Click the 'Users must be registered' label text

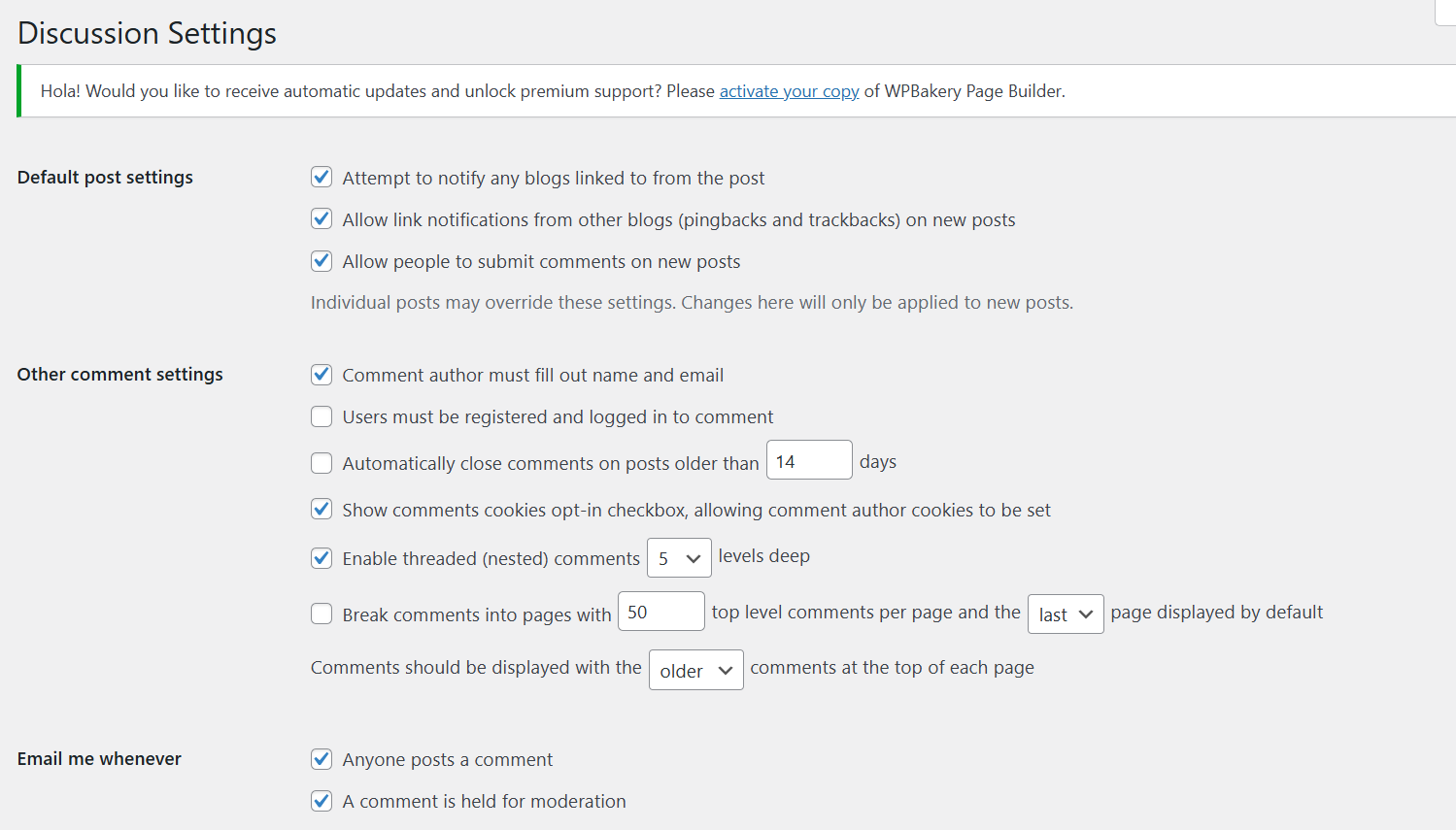[558, 417]
